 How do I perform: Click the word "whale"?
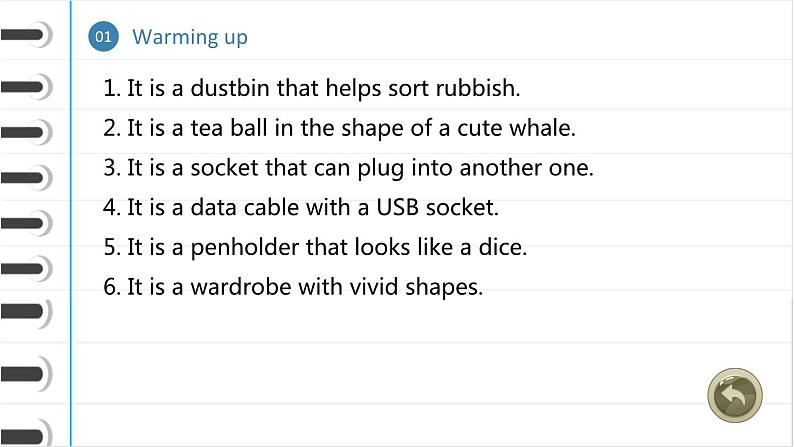pyautogui.click(x=546, y=128)
